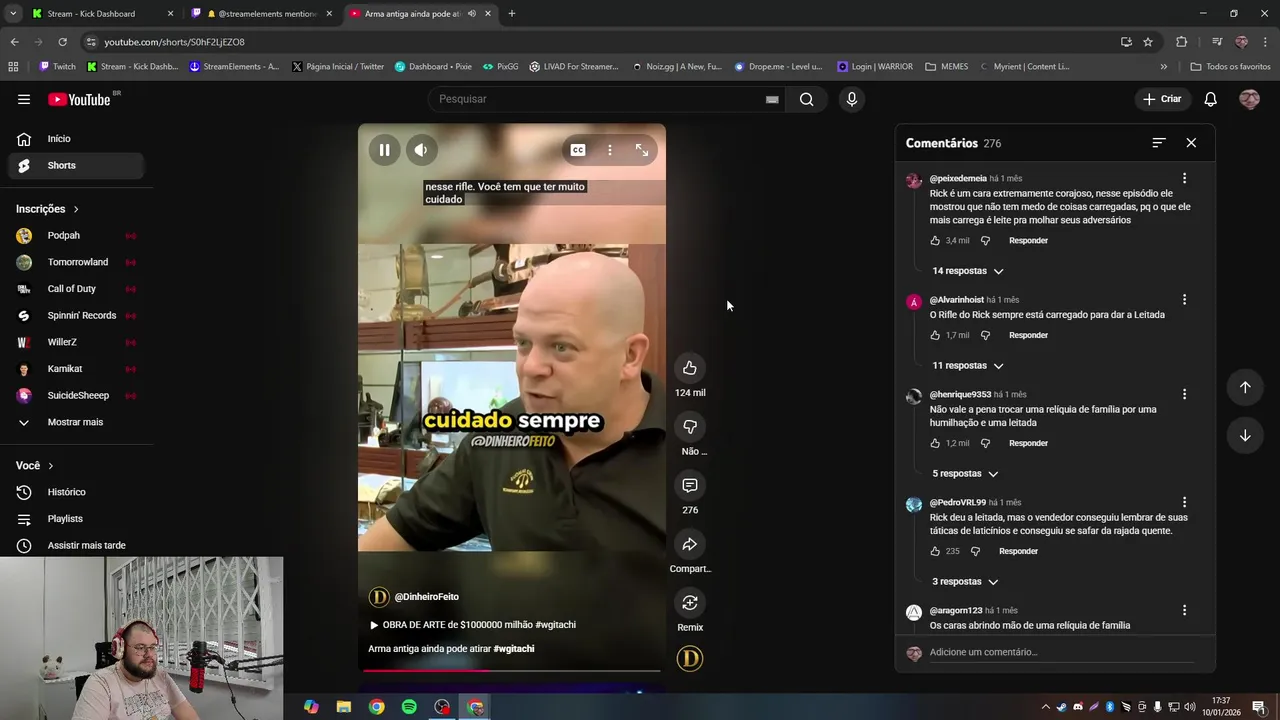Open the YouTube hamburger guide menu
Screen dimensions: 1280x720
(24, 99)
